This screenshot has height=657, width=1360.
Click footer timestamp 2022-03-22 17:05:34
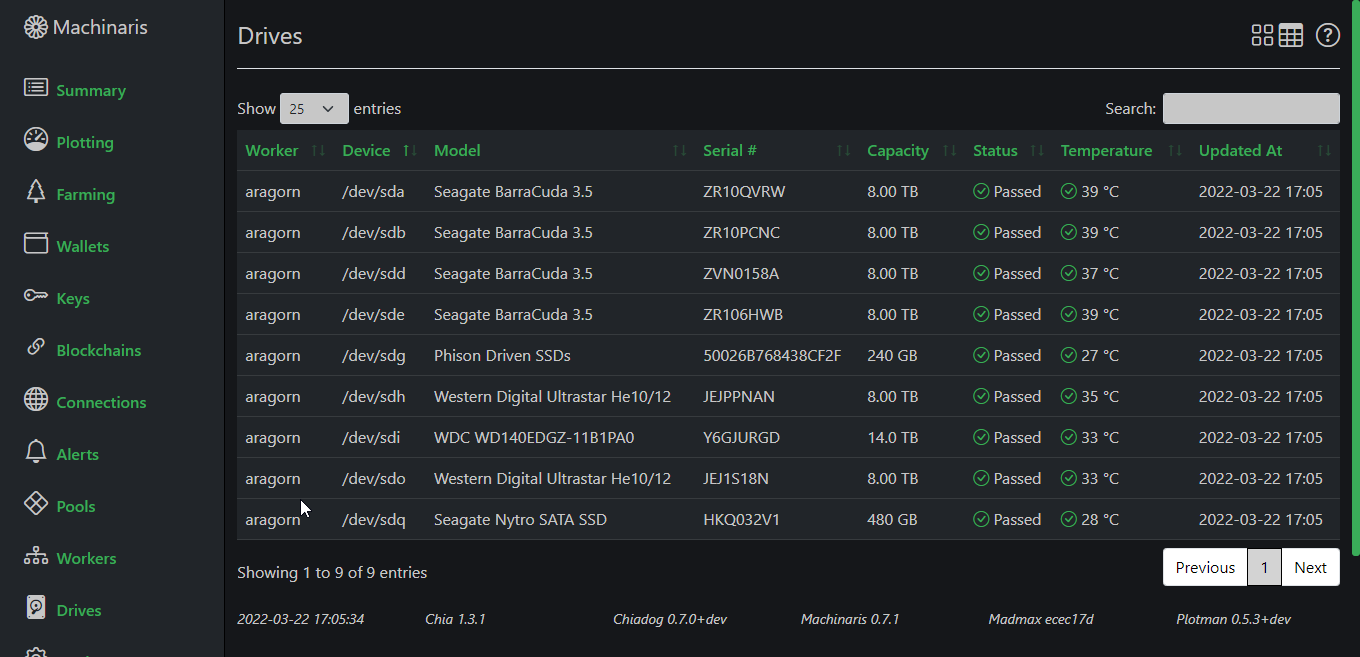click(x=300, y=619)
